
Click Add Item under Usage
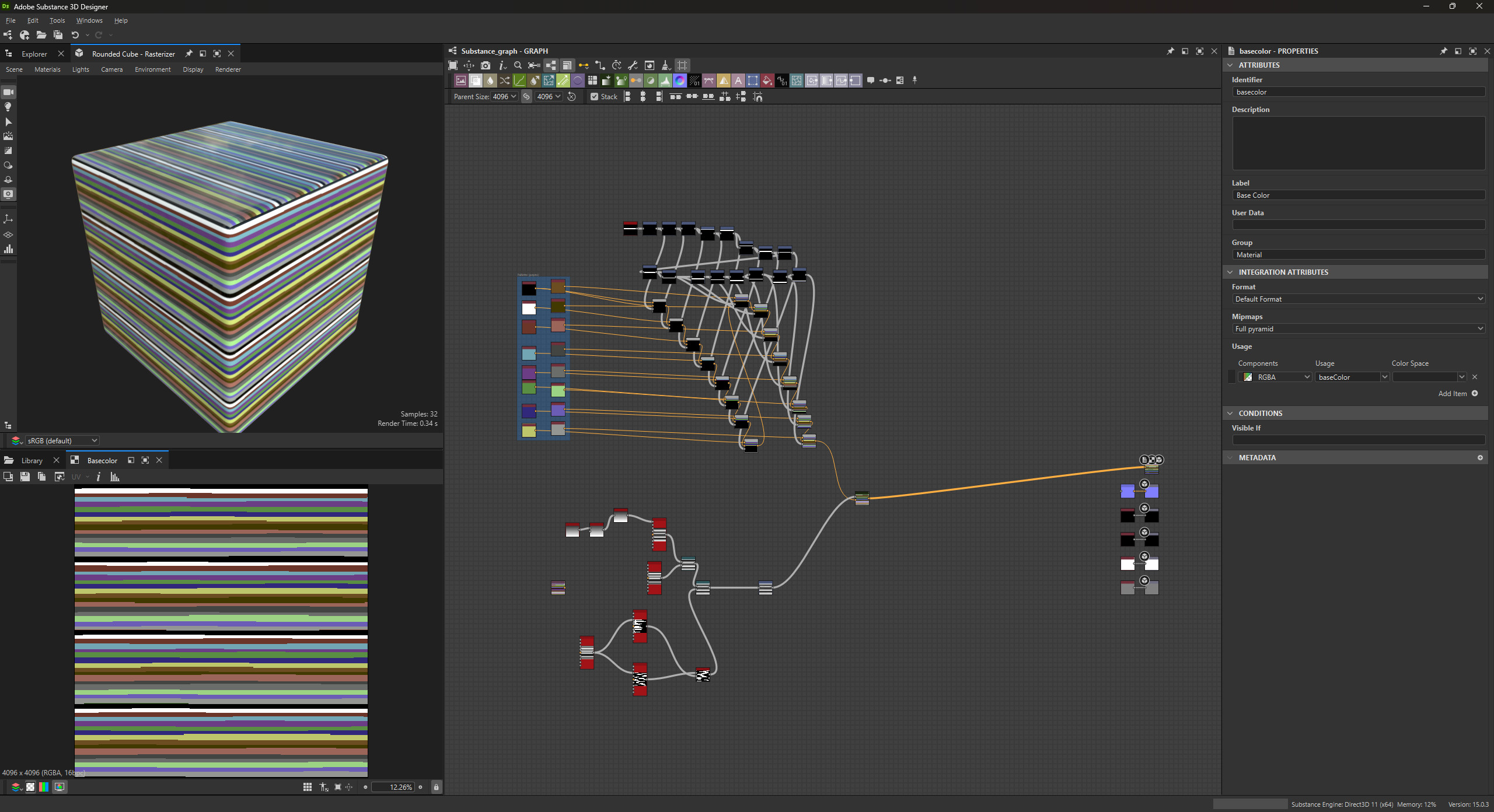[1457, 394]
